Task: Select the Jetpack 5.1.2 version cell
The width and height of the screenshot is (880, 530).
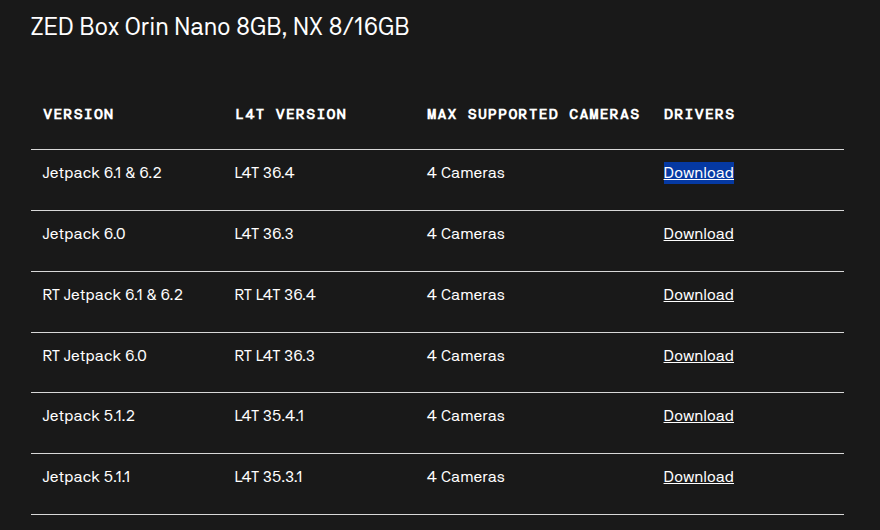Action: (88, 416)
